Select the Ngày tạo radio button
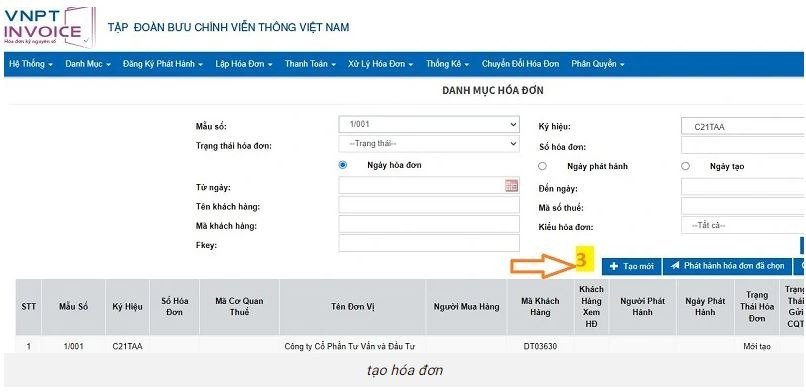The image size is (806, 392). click(685, 166)
